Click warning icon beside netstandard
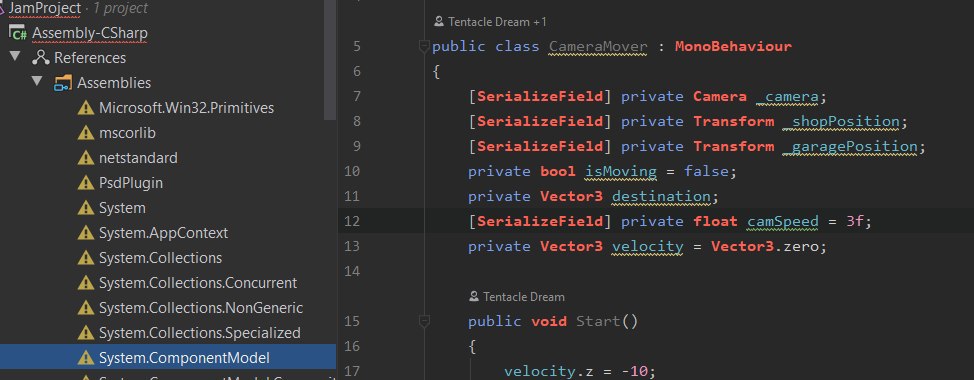 tap(86, 158)
